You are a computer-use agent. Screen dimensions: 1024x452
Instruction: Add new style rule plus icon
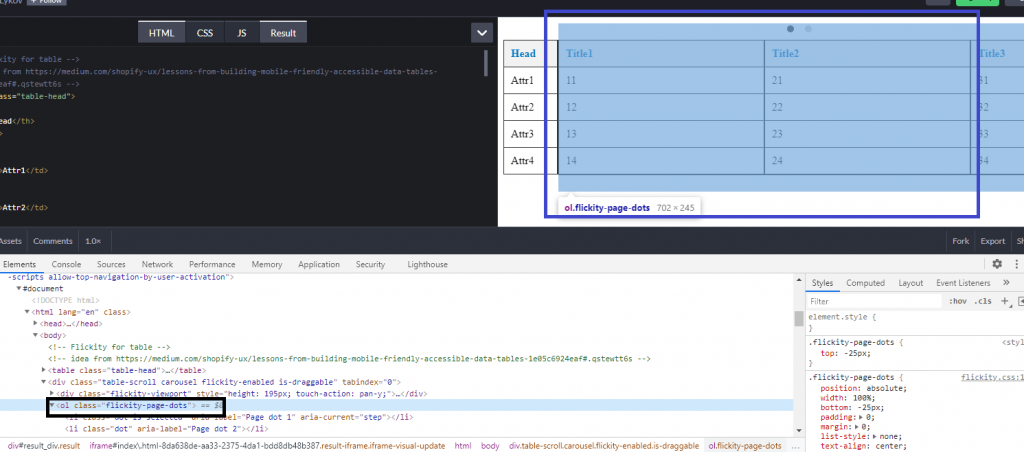pos(1004,301)
